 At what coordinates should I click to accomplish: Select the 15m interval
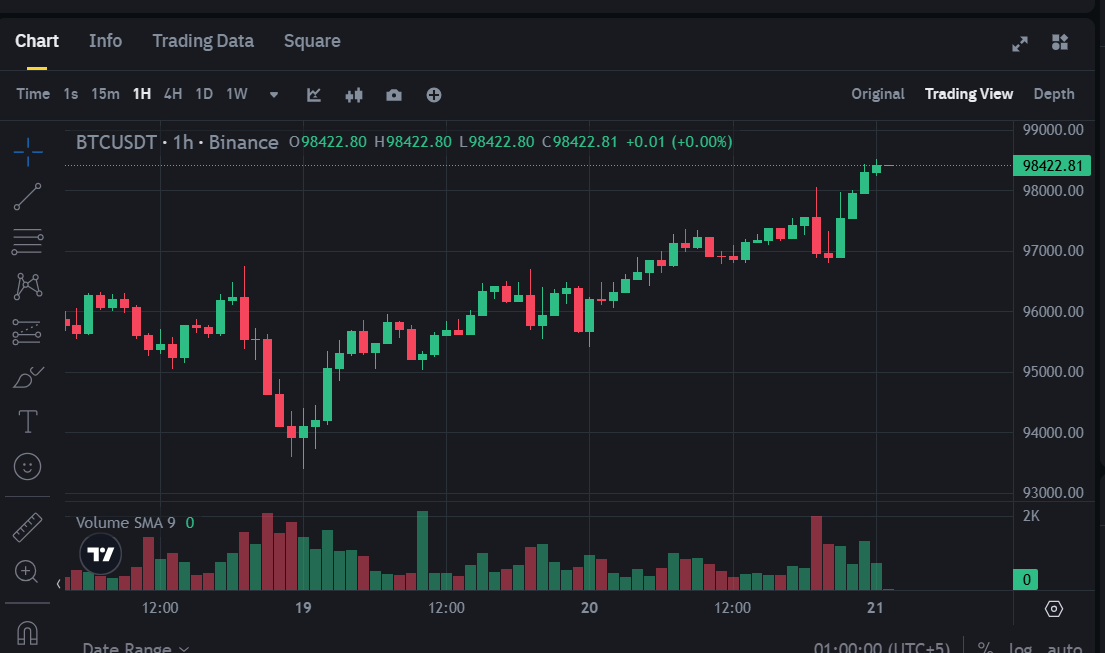[105, 94]
